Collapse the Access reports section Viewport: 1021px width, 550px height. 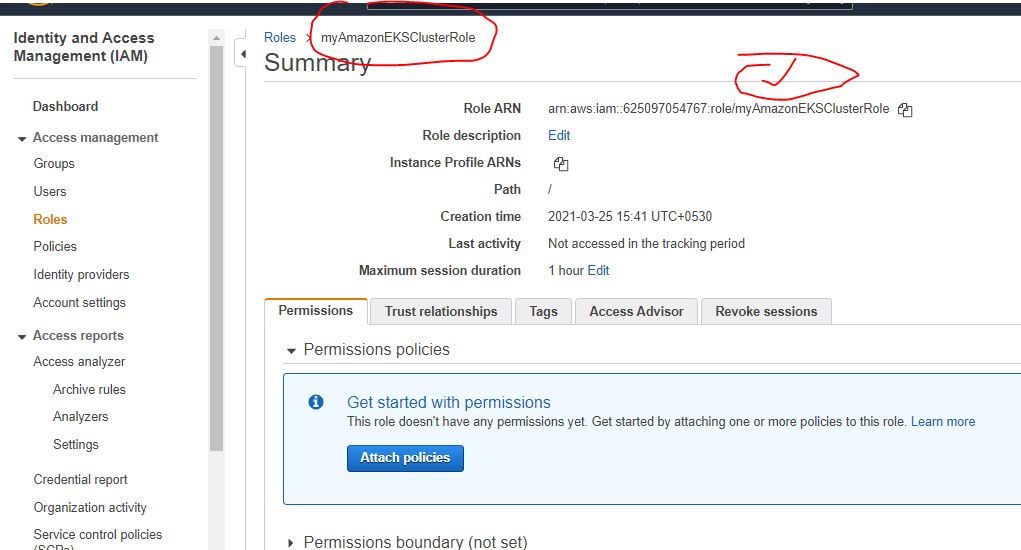(22, 336)
